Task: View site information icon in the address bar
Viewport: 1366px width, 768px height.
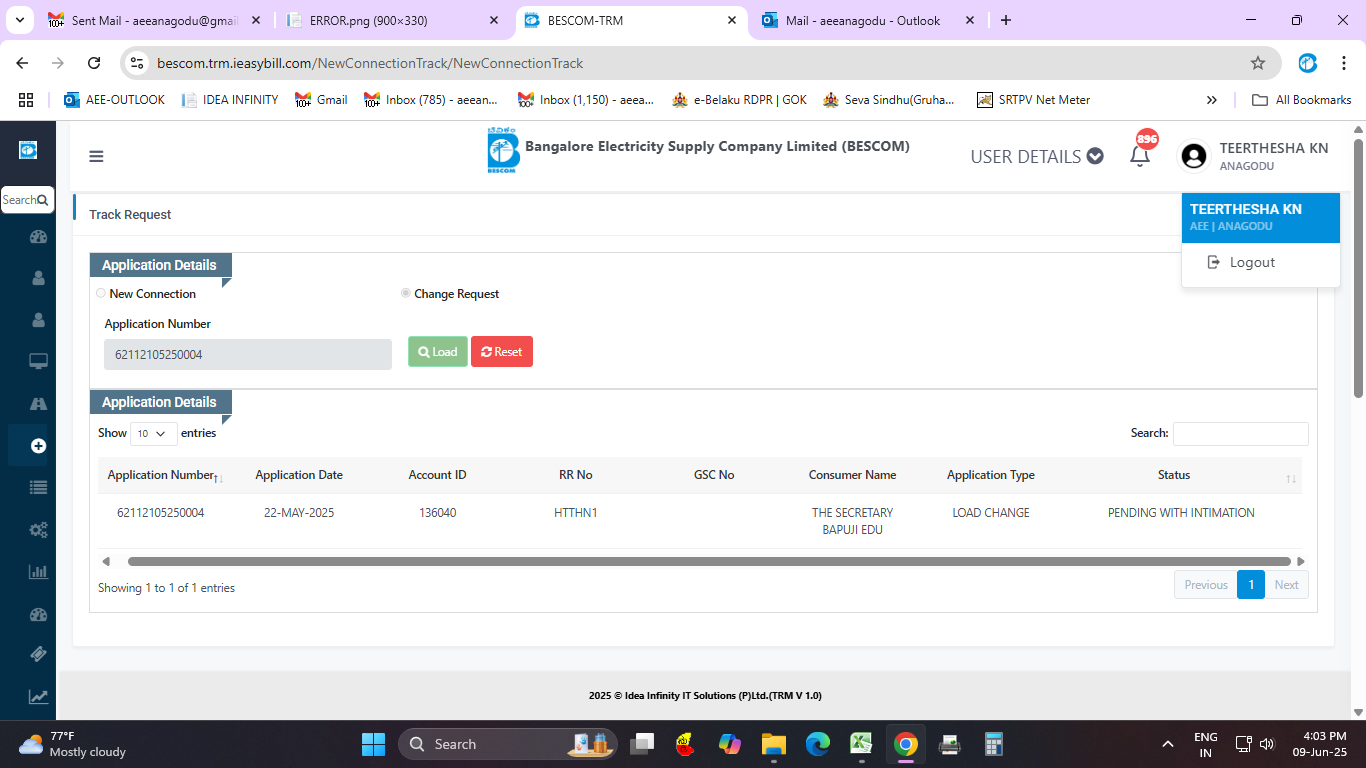Action: [137, 63]
